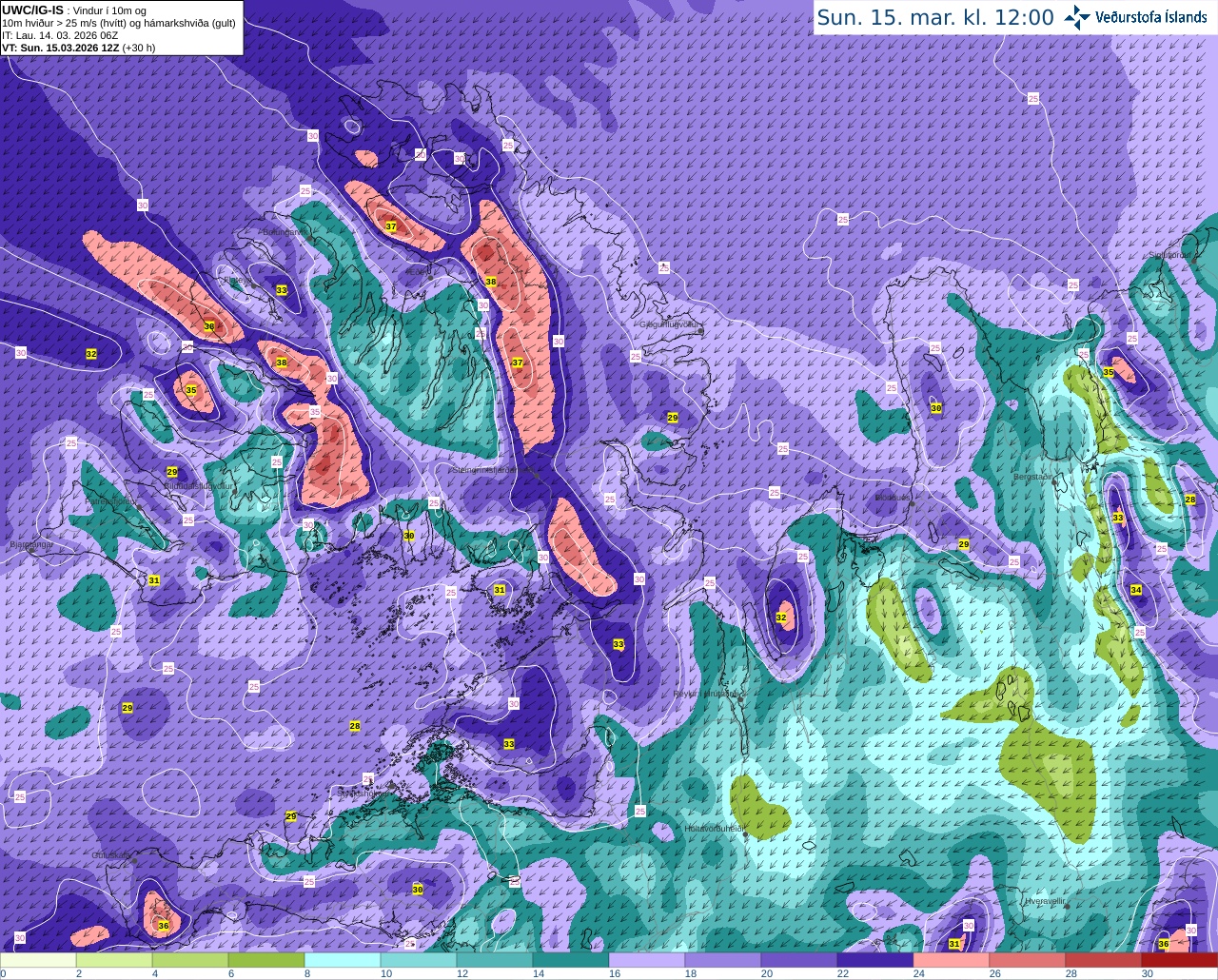Click the Bolungarvík station marker
Viewport: 1218px width, 980px height.
[x=311, y=239]
